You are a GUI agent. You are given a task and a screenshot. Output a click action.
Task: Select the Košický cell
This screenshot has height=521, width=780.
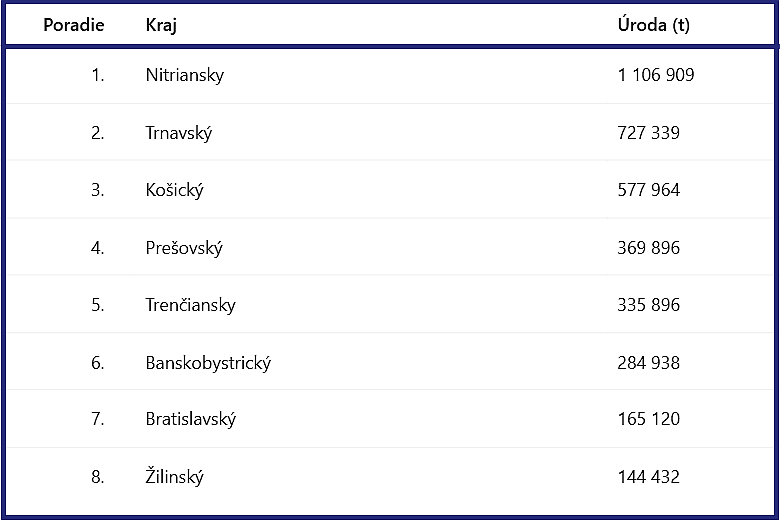pyautogui.click(x=175, y=190)
